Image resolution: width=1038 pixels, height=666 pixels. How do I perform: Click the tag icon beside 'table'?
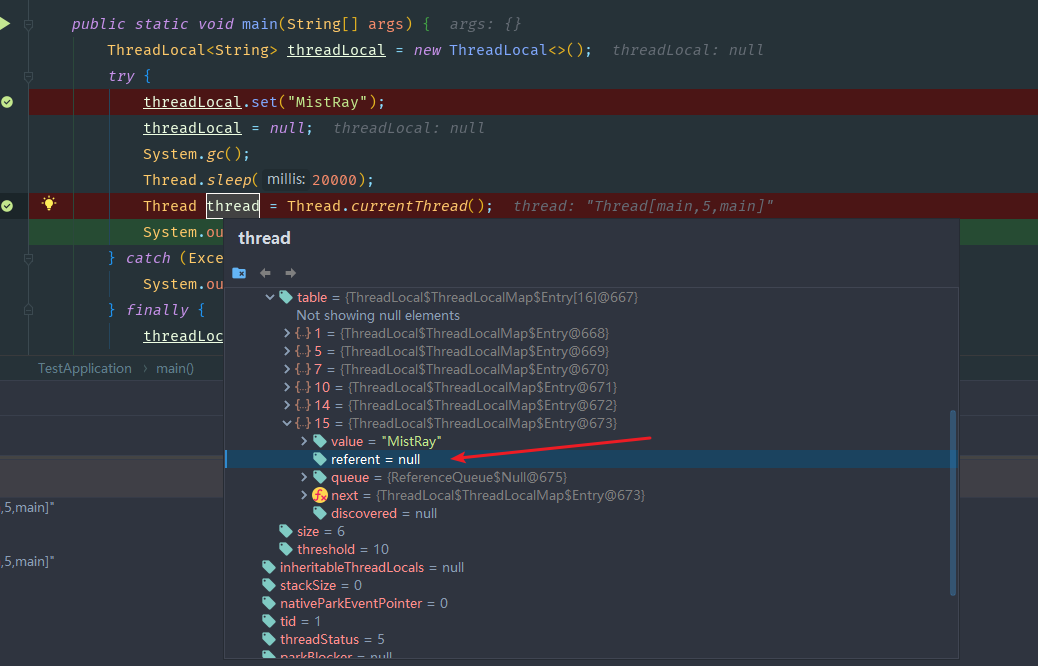(x=286, y=297)
